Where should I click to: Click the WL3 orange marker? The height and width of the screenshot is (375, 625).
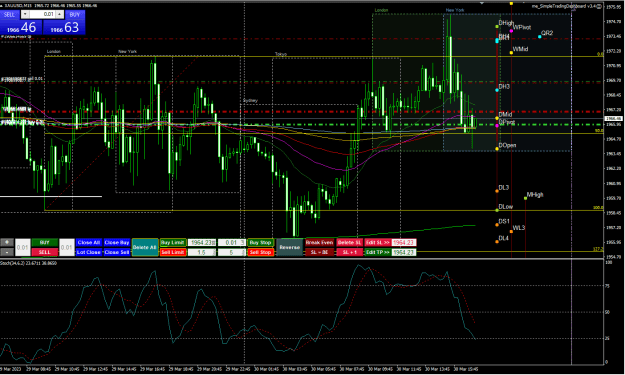tap(511, 231)
